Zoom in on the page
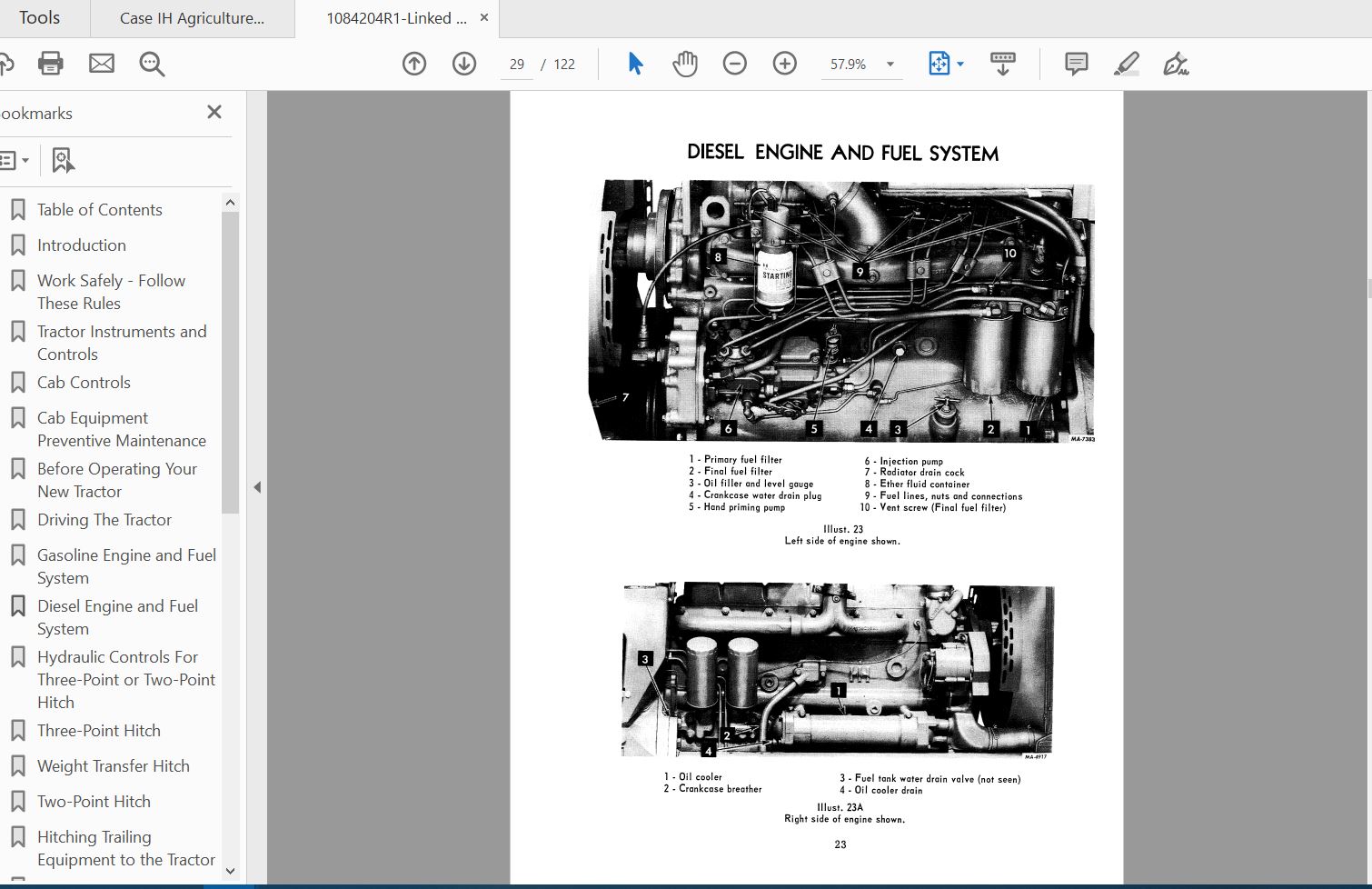This screenshot has width=1372, height=889. coord(784,64)
